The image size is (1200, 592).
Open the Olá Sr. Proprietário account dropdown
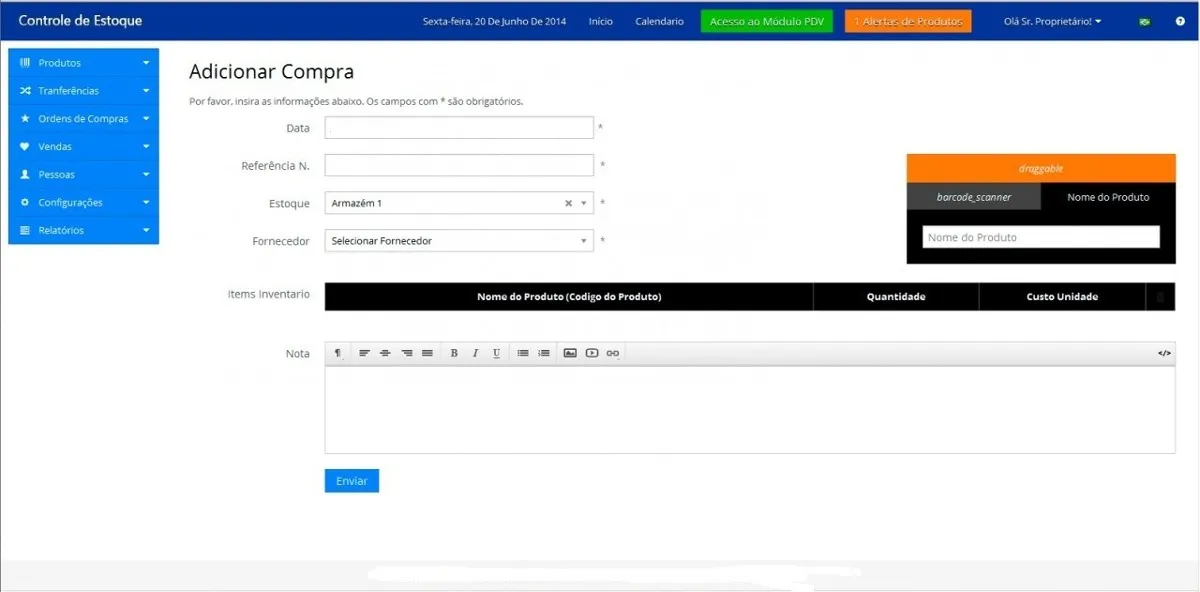(x=1052, y=20)
